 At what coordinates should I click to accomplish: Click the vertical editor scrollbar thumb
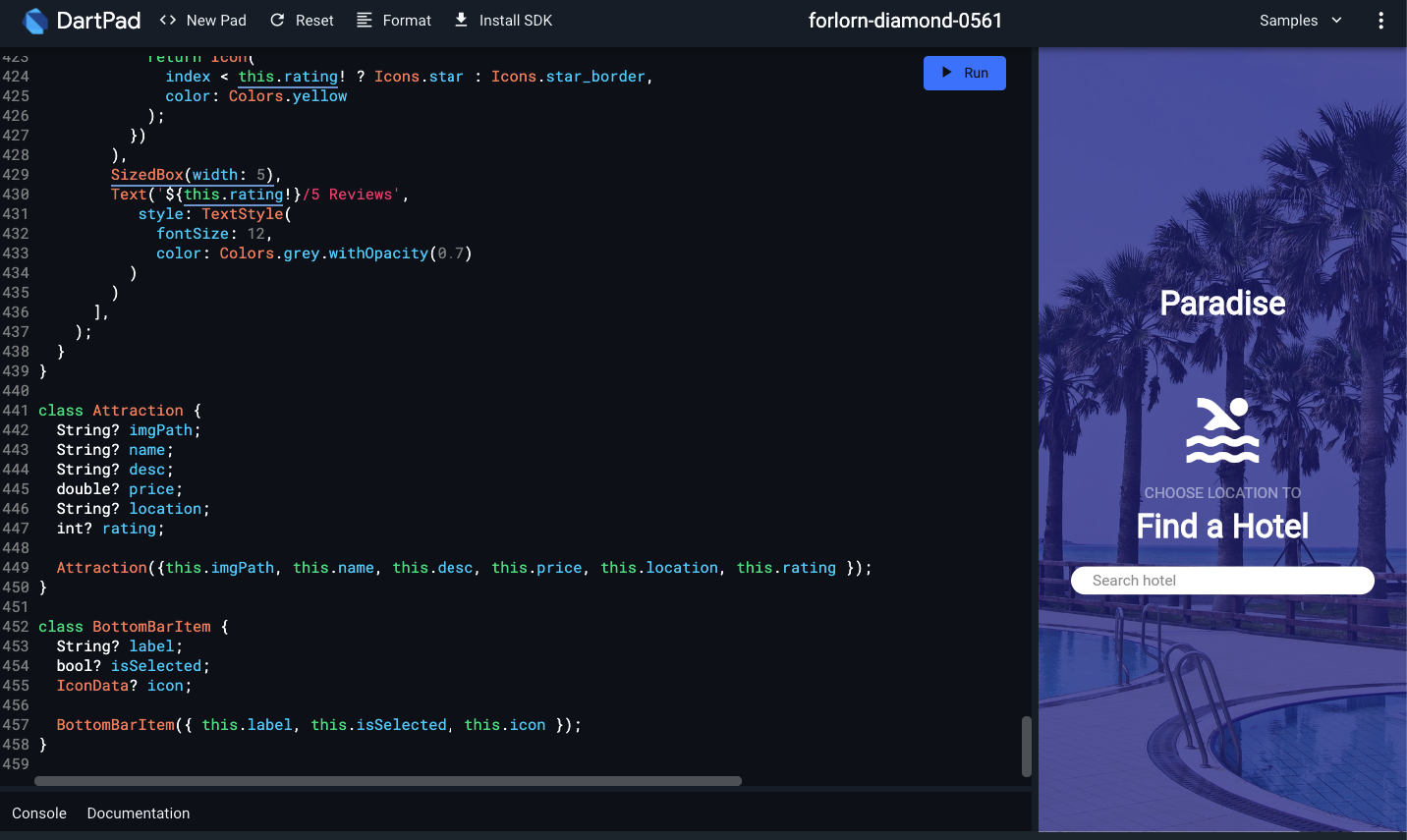tap(1027, 747)
